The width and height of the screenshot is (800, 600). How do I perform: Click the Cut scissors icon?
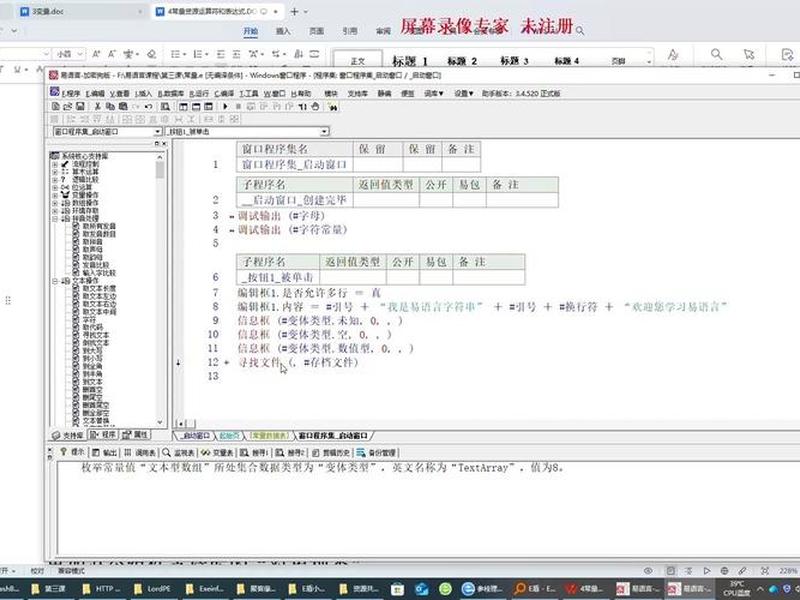[97, 107]
